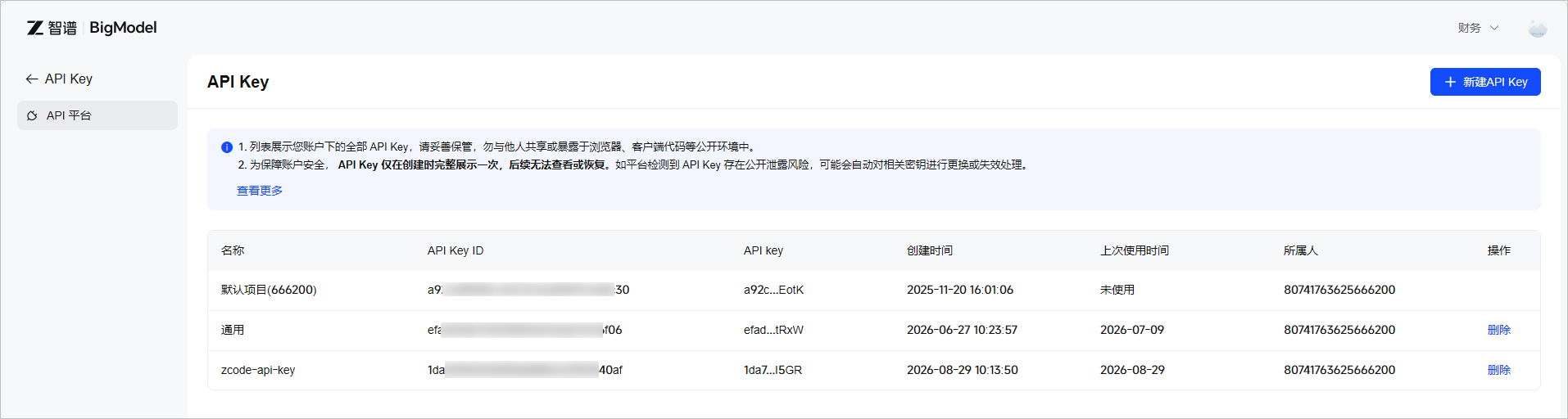Click the efad...tRxW key value
This screenshot has height=419, width=1568.
(773, 330)
